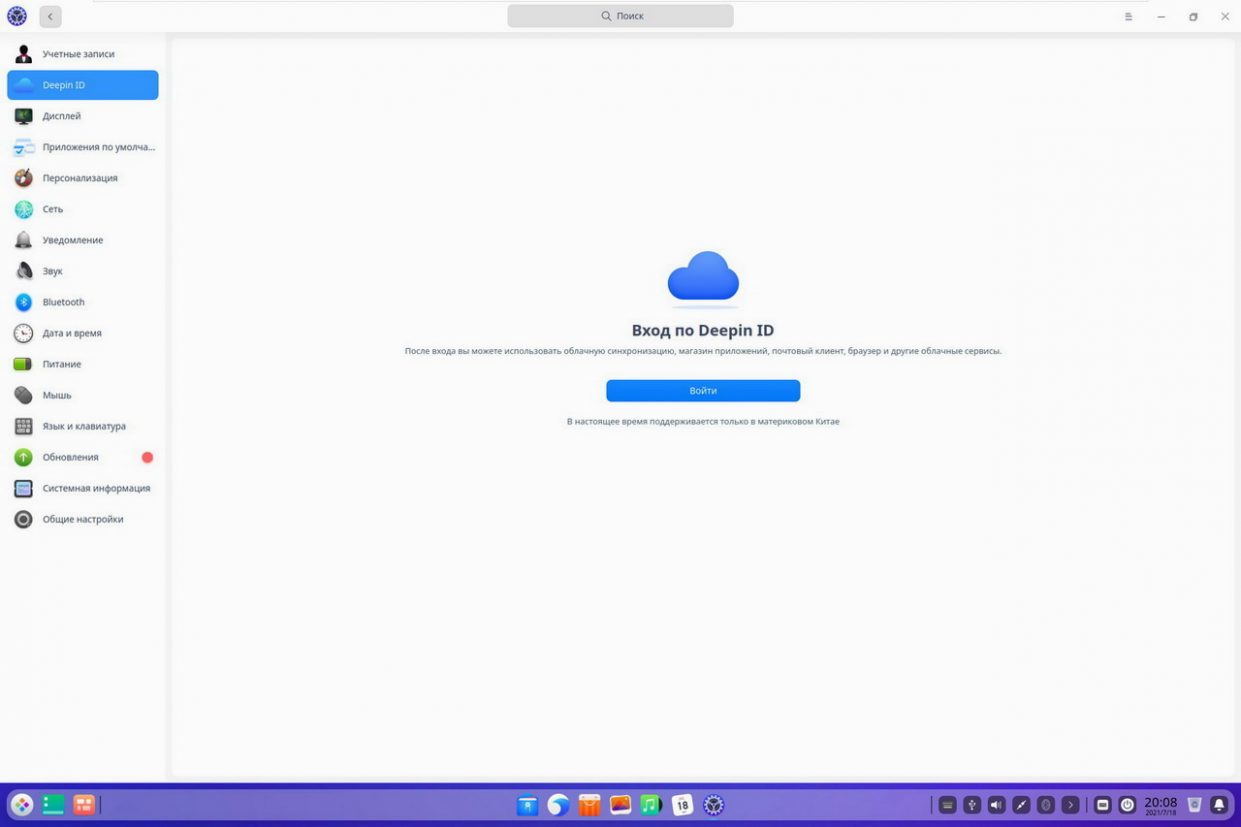
Task: Click the blue Войти button
Action: point(702,391)
